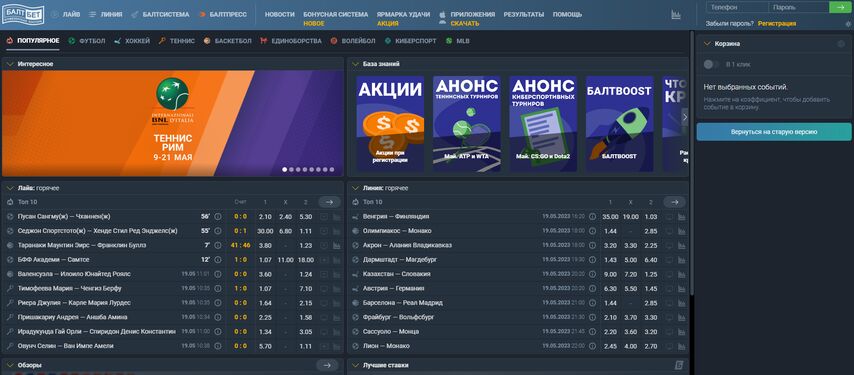Collapse the Интересное section
854x375 pixels.
(x=10, y=64)
